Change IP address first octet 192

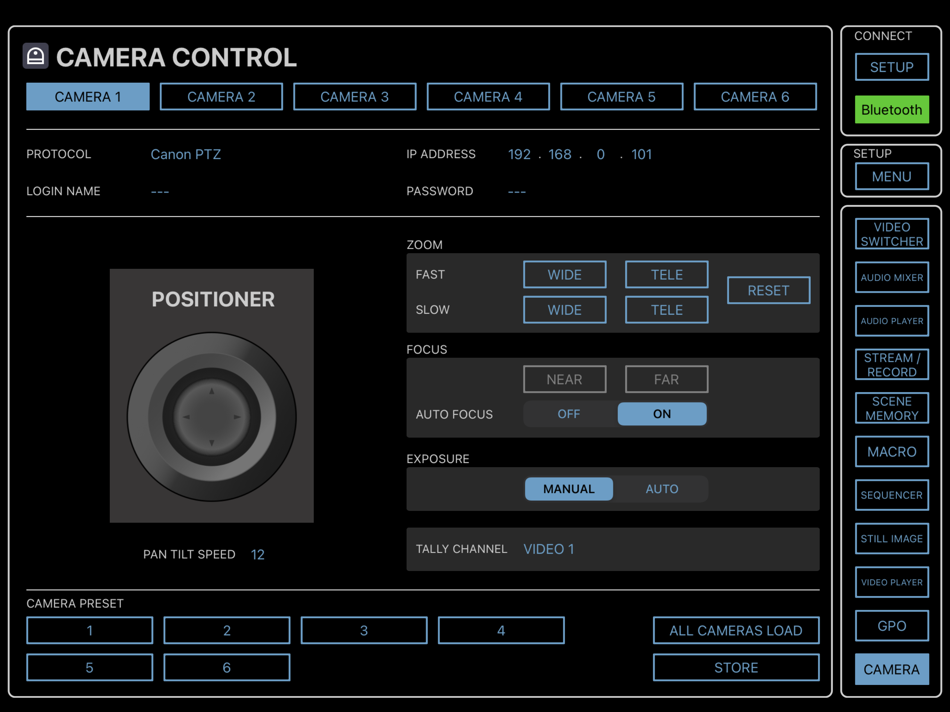pos(519,155)
